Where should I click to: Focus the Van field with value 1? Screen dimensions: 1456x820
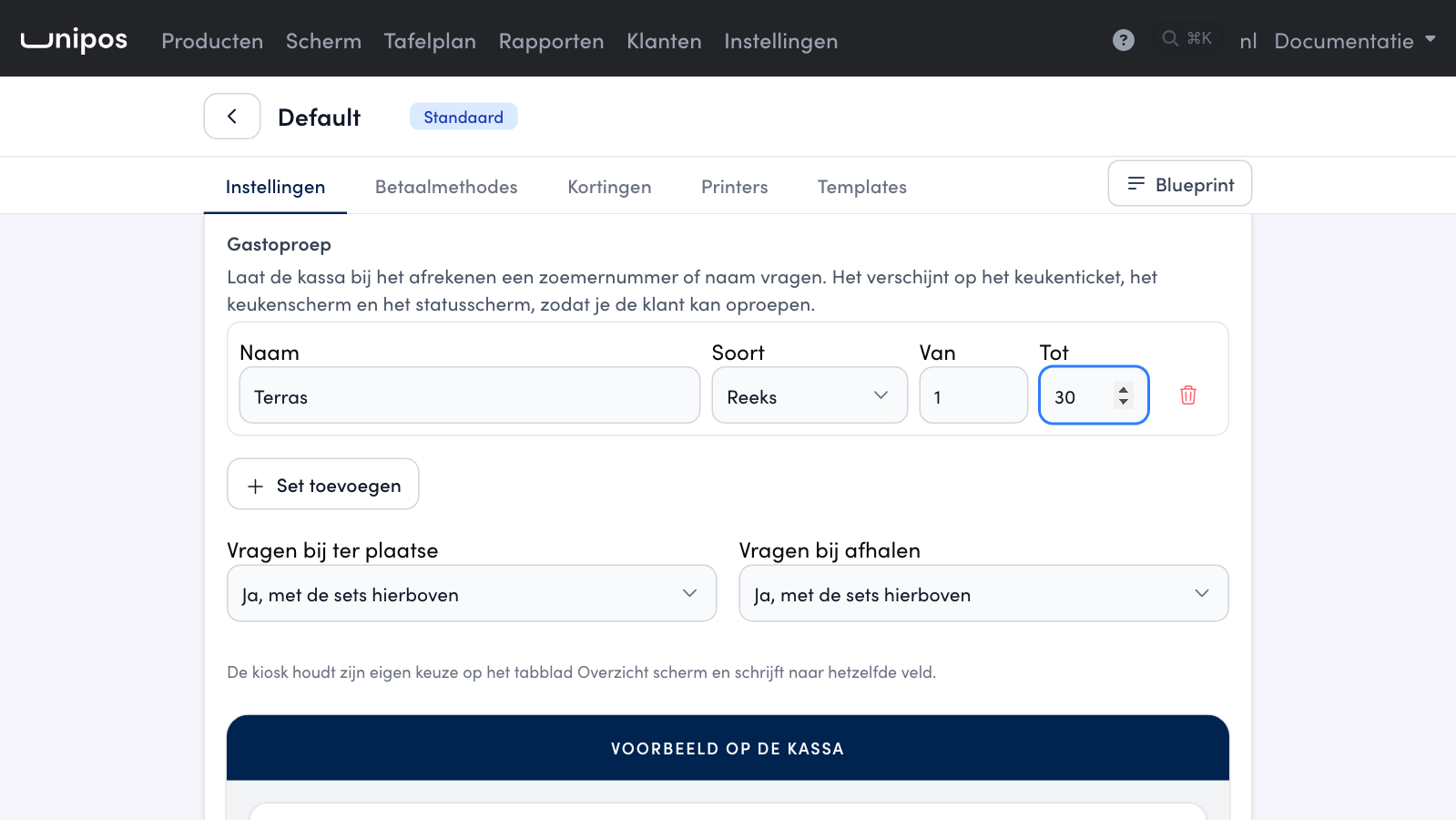pyautogui.click(x=973, y=395)
